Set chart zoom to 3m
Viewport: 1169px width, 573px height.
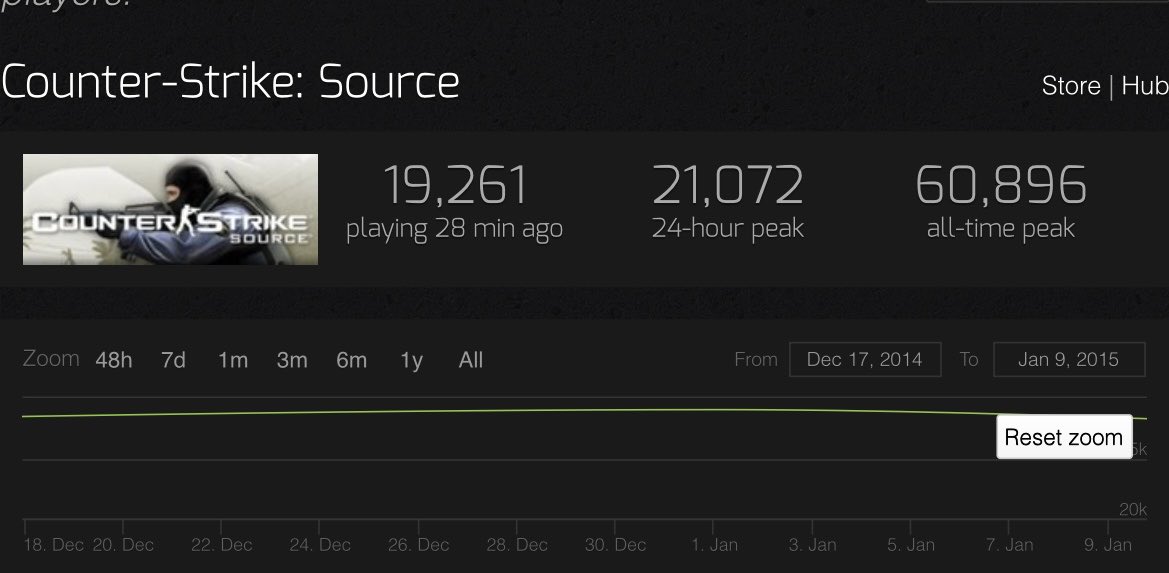[x=292, y=360]
